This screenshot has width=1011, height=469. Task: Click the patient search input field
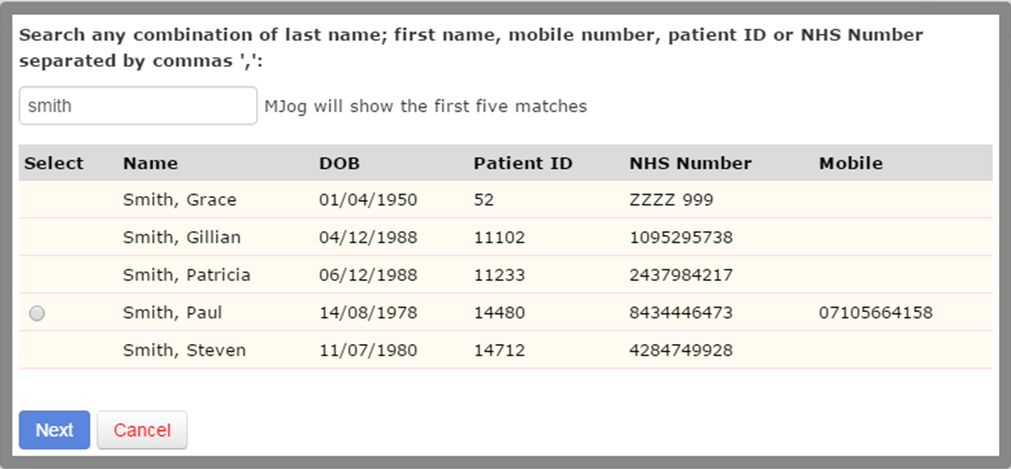coord(138,106)
